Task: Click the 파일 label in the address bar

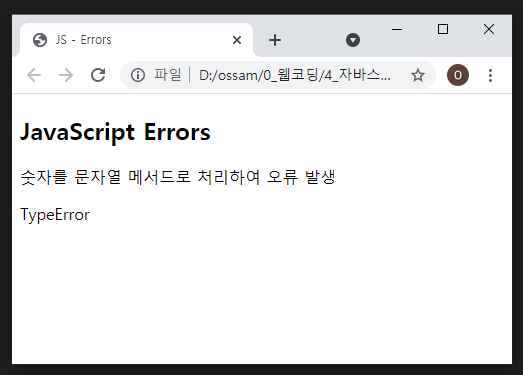Action: [168, 74]
